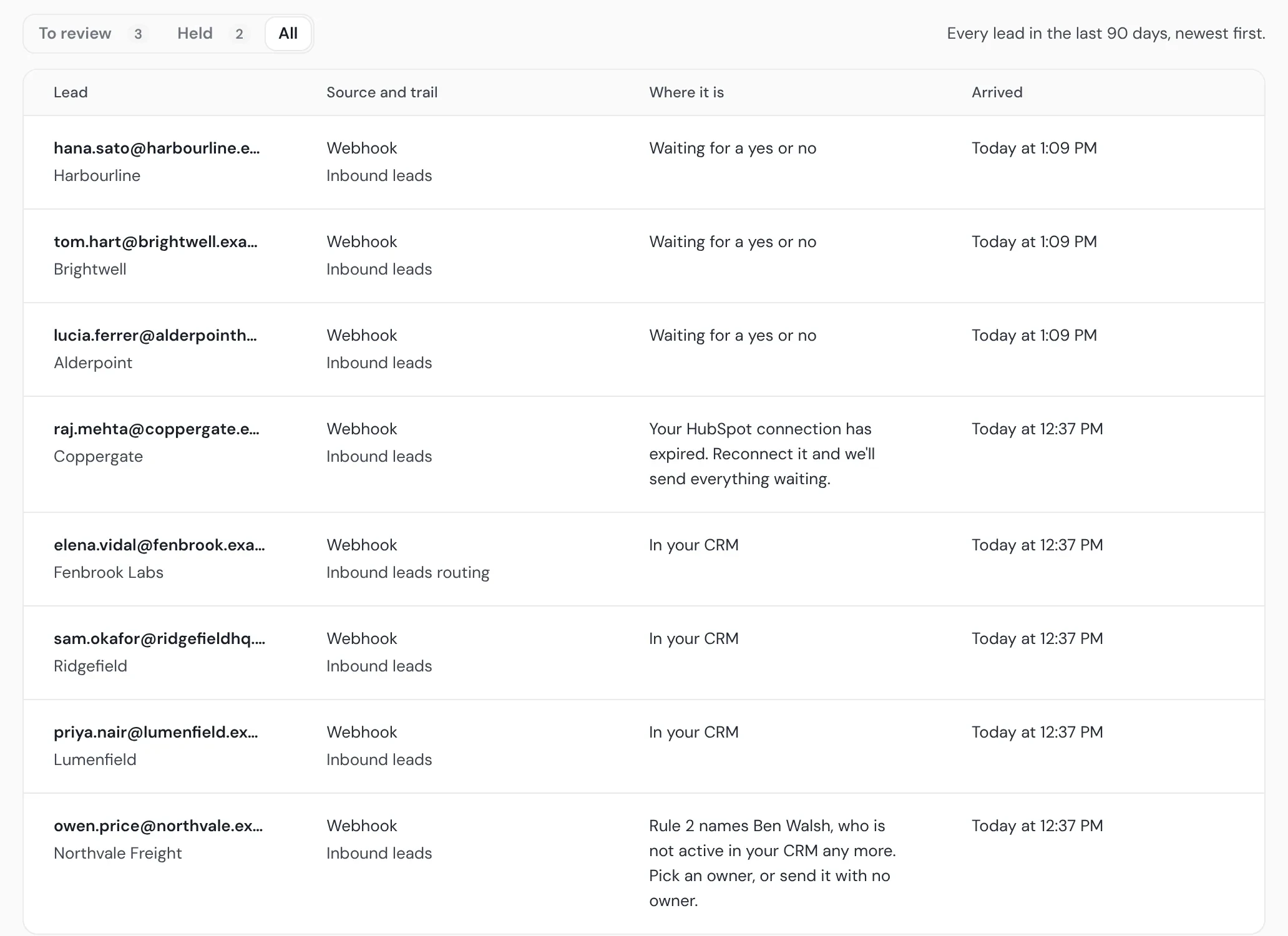Click Inbound leads routing trail for Fenbrook
This screenshot has height=936, width=1288.
point(408,572)
